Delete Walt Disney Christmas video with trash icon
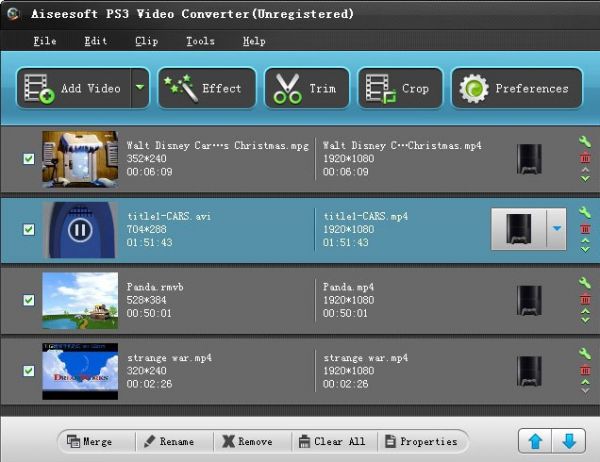This screenshot has width=600, height=462. pyautogui.click(x=585, y=157)
